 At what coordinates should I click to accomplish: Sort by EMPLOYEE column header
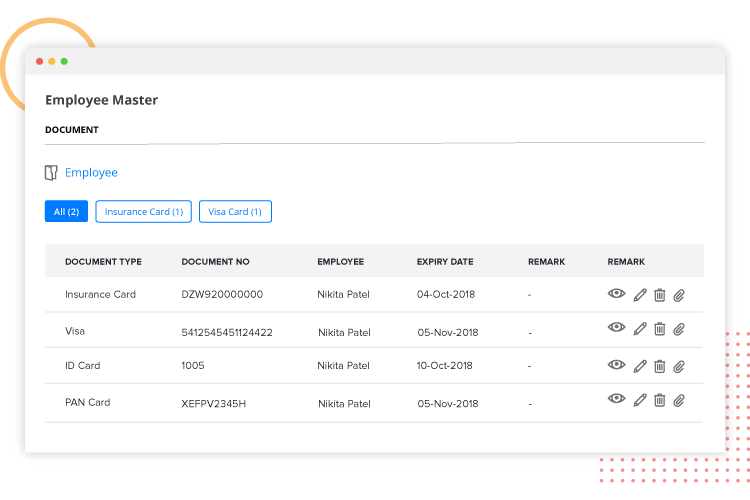[341, 262]
